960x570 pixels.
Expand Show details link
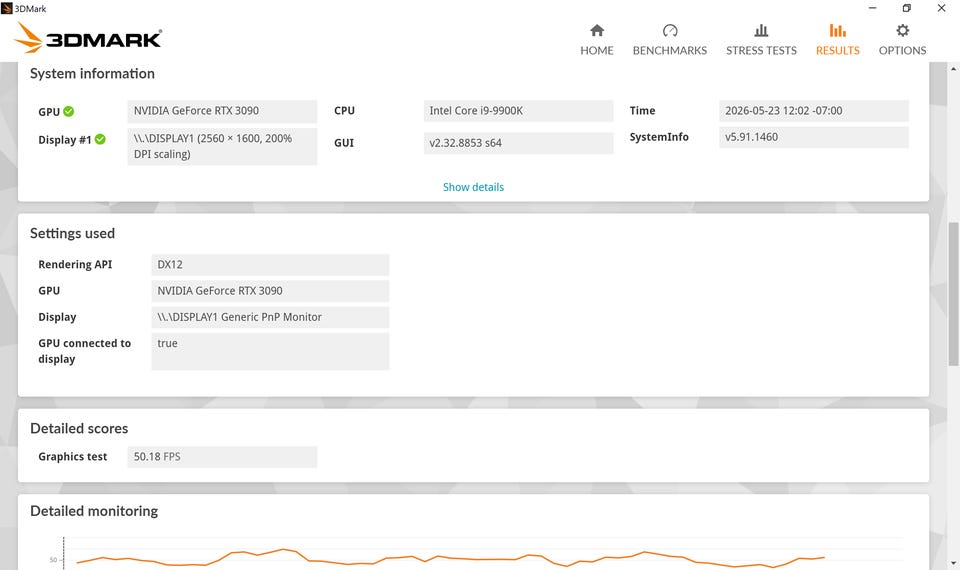pyautogui.click(x=473, y=187)
